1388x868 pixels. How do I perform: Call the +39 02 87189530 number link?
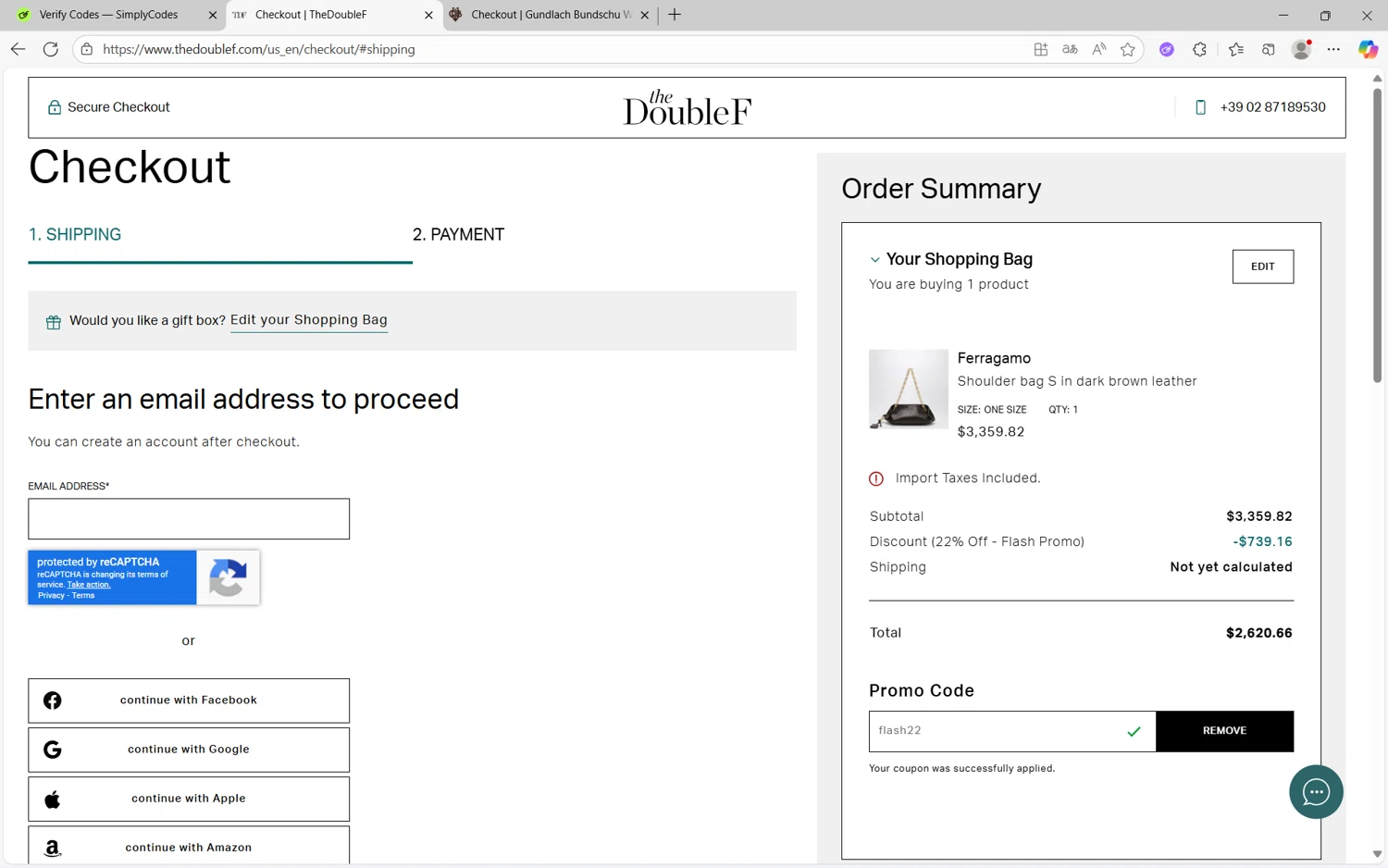coord(1272,107)
